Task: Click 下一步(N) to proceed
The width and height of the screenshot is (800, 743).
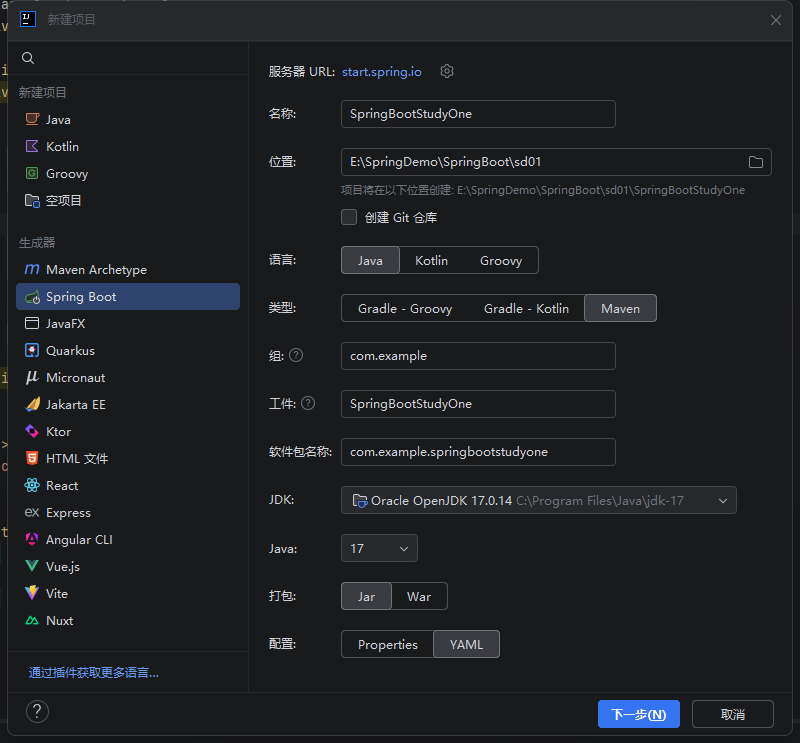Action: point(639,714)
